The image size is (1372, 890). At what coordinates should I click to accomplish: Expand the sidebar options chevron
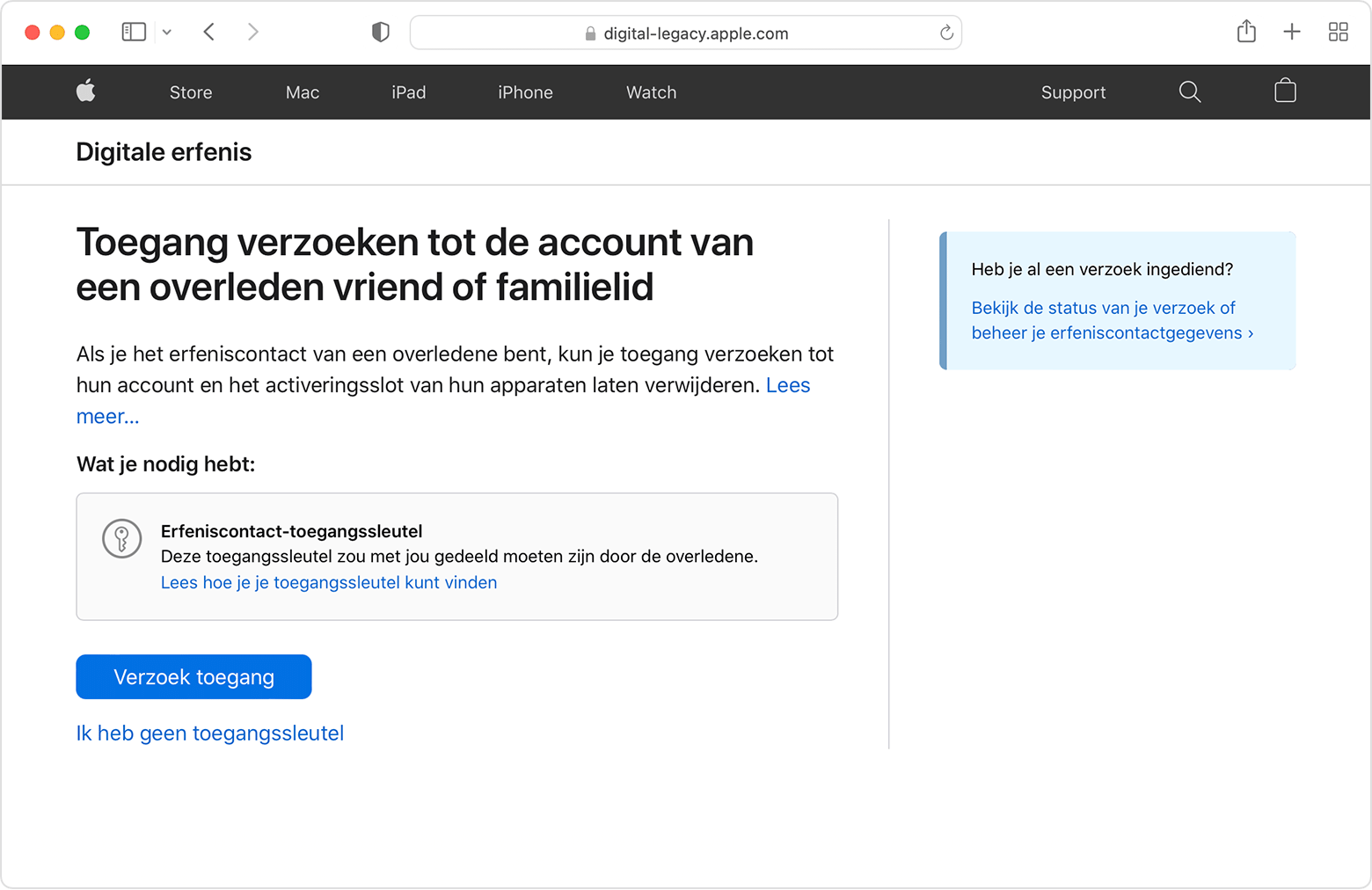(167, 32)
